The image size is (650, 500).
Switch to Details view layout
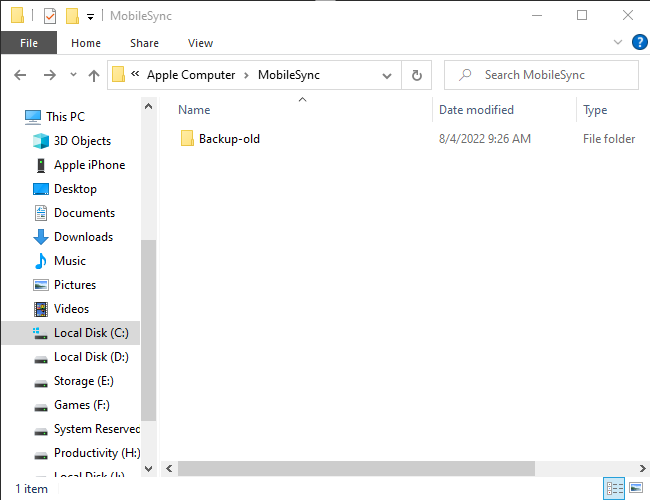click(615, 489)
